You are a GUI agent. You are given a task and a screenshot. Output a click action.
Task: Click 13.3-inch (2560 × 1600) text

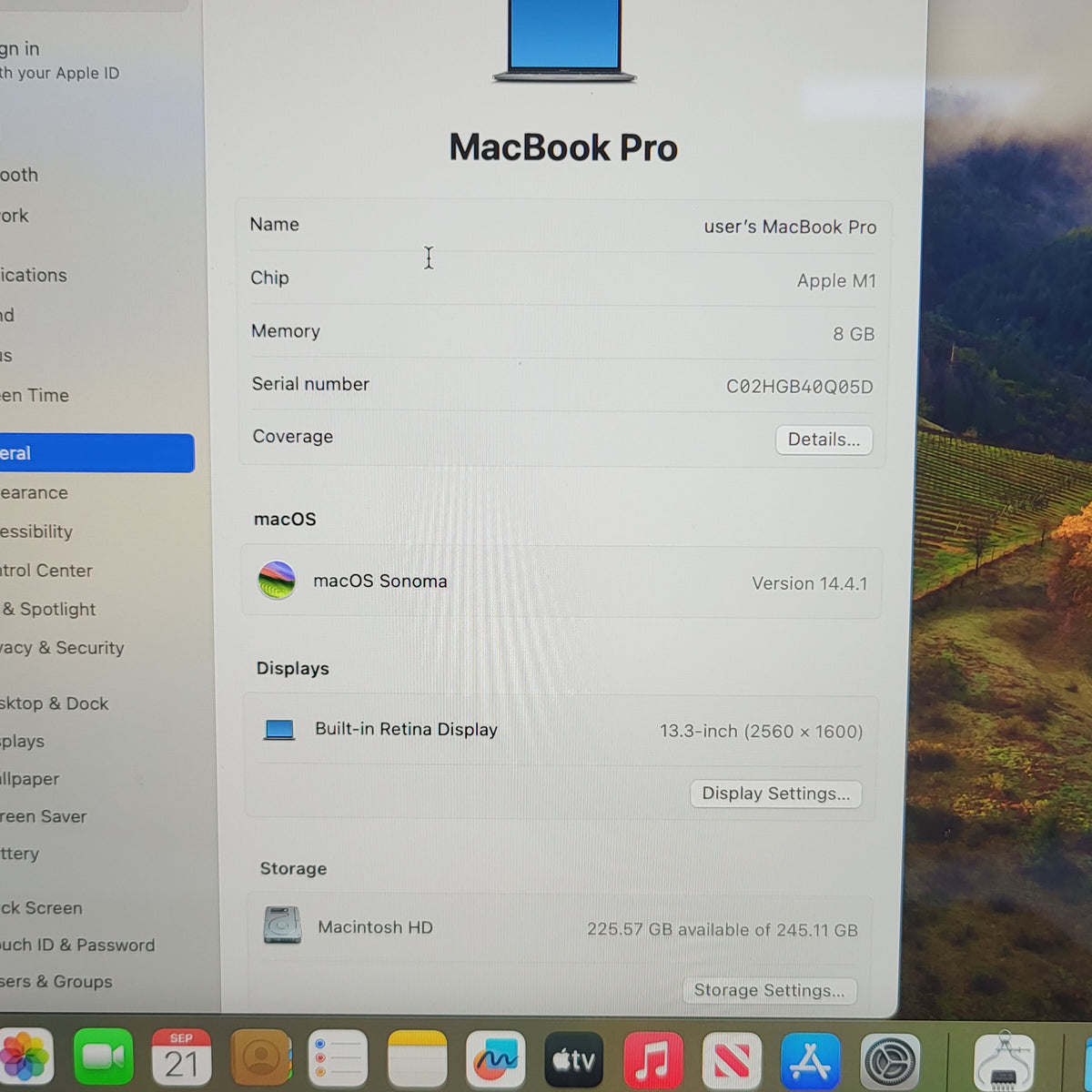tap(762, 732)
